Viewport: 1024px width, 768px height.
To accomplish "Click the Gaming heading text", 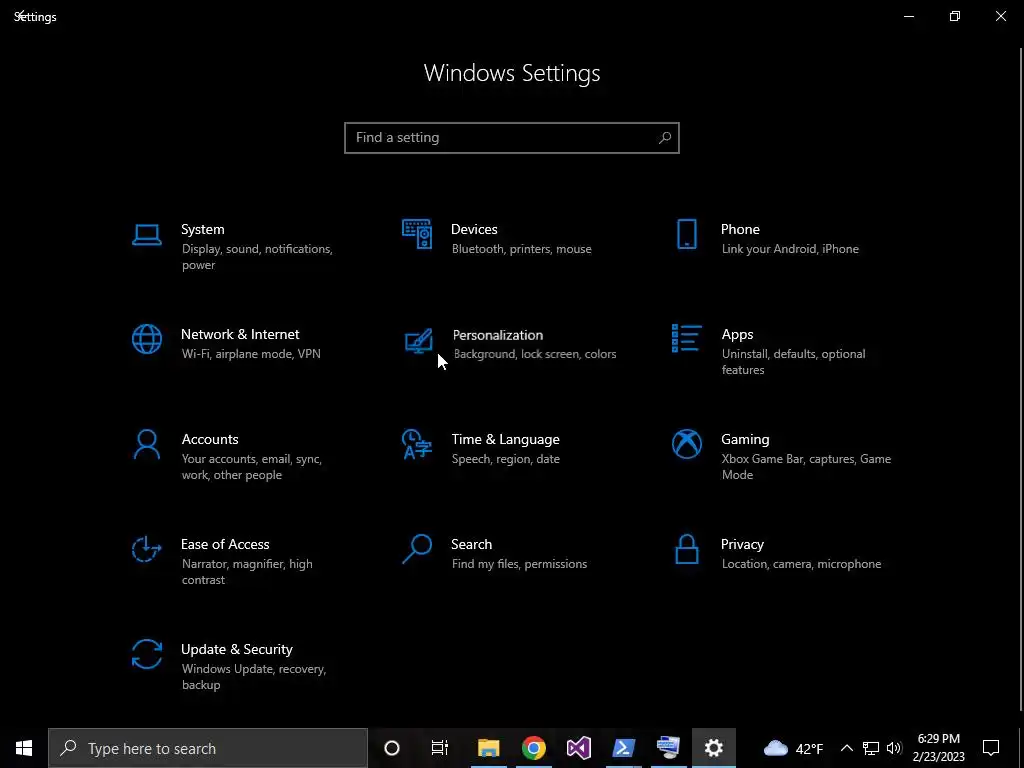I will click(x=745, y=440).
